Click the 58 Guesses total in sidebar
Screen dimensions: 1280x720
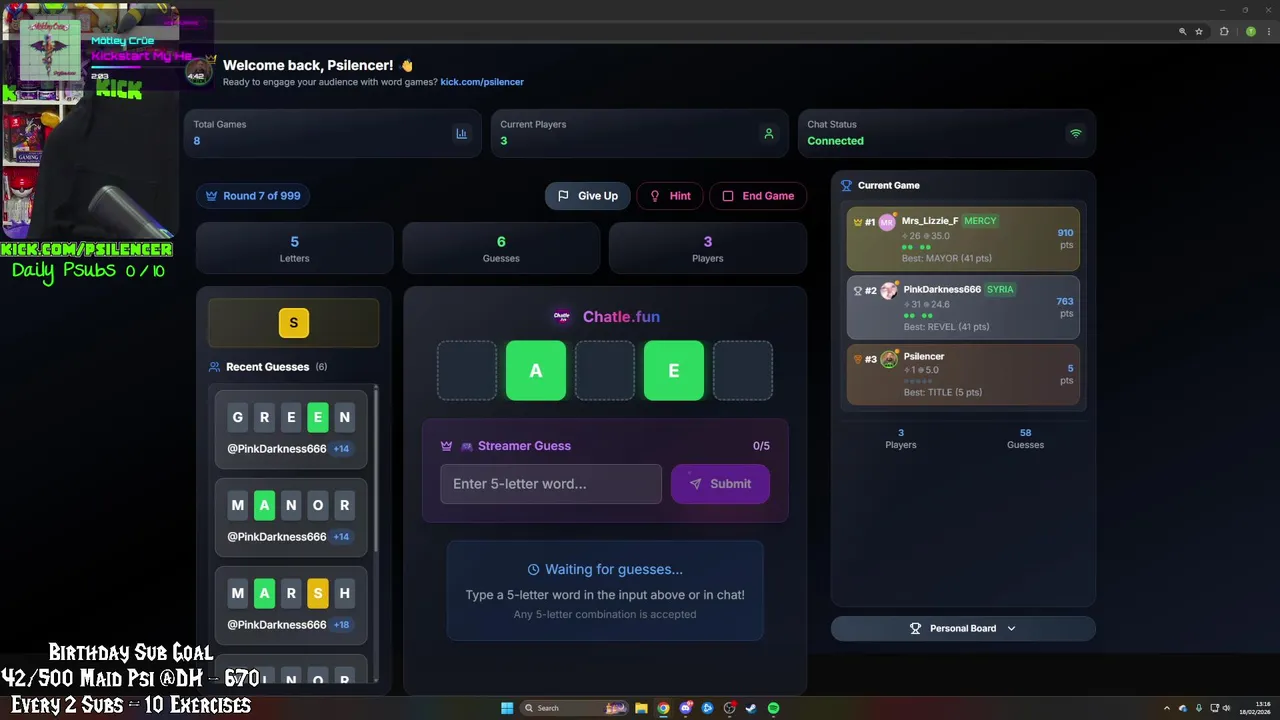[x=1025, y=438]
